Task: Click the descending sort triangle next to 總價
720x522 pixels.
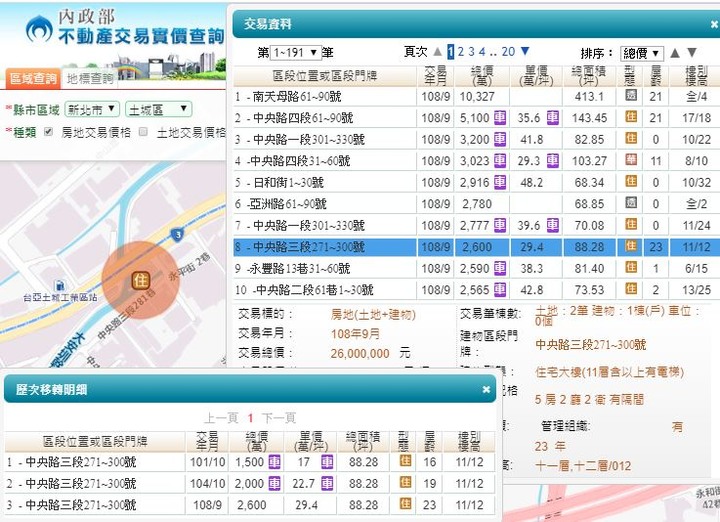Action: click(692, 53)
